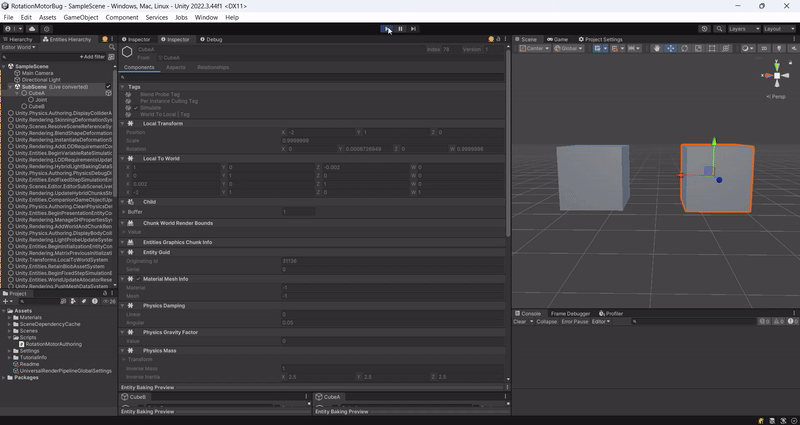Collapse the Local Transform component section

[x=124, y=123]
